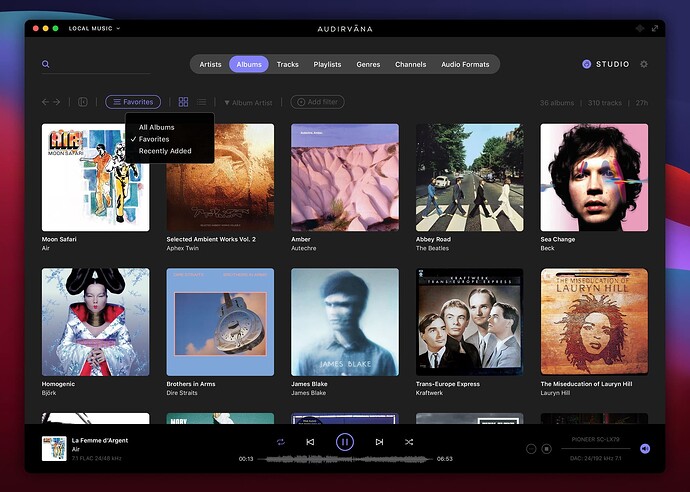690x492 pixels.
Task: Open the Abbey Road album cover
Action: point(470,177)
